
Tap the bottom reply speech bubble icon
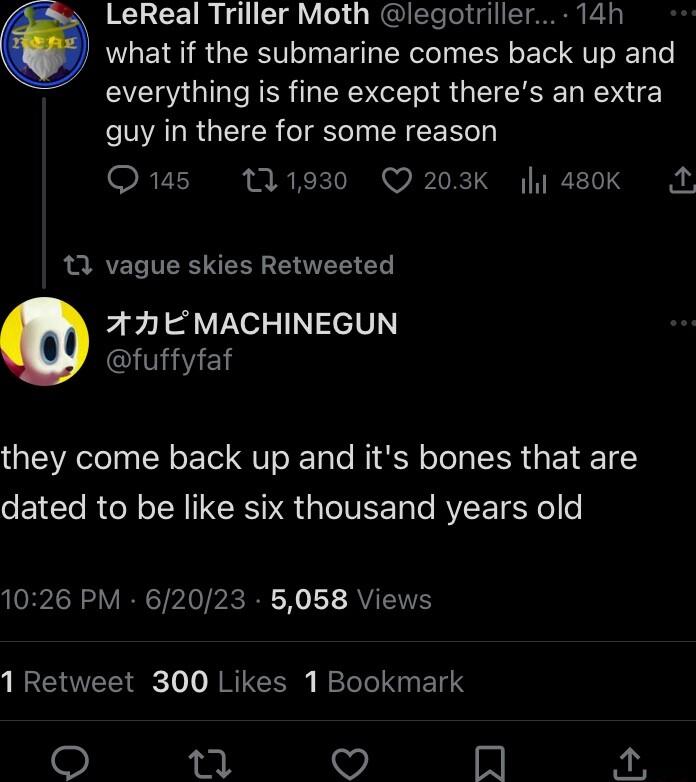tap(70, 763)
